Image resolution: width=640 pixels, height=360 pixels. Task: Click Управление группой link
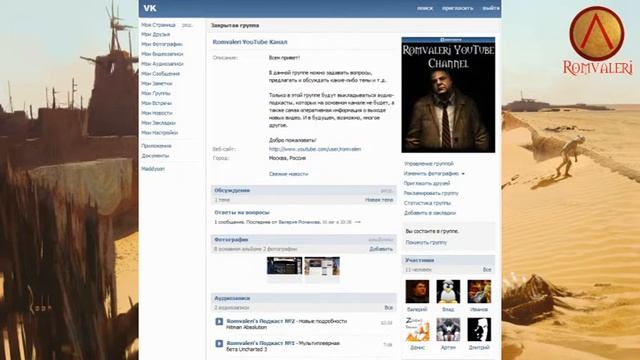pyautogui.click(x=429, y=164)
